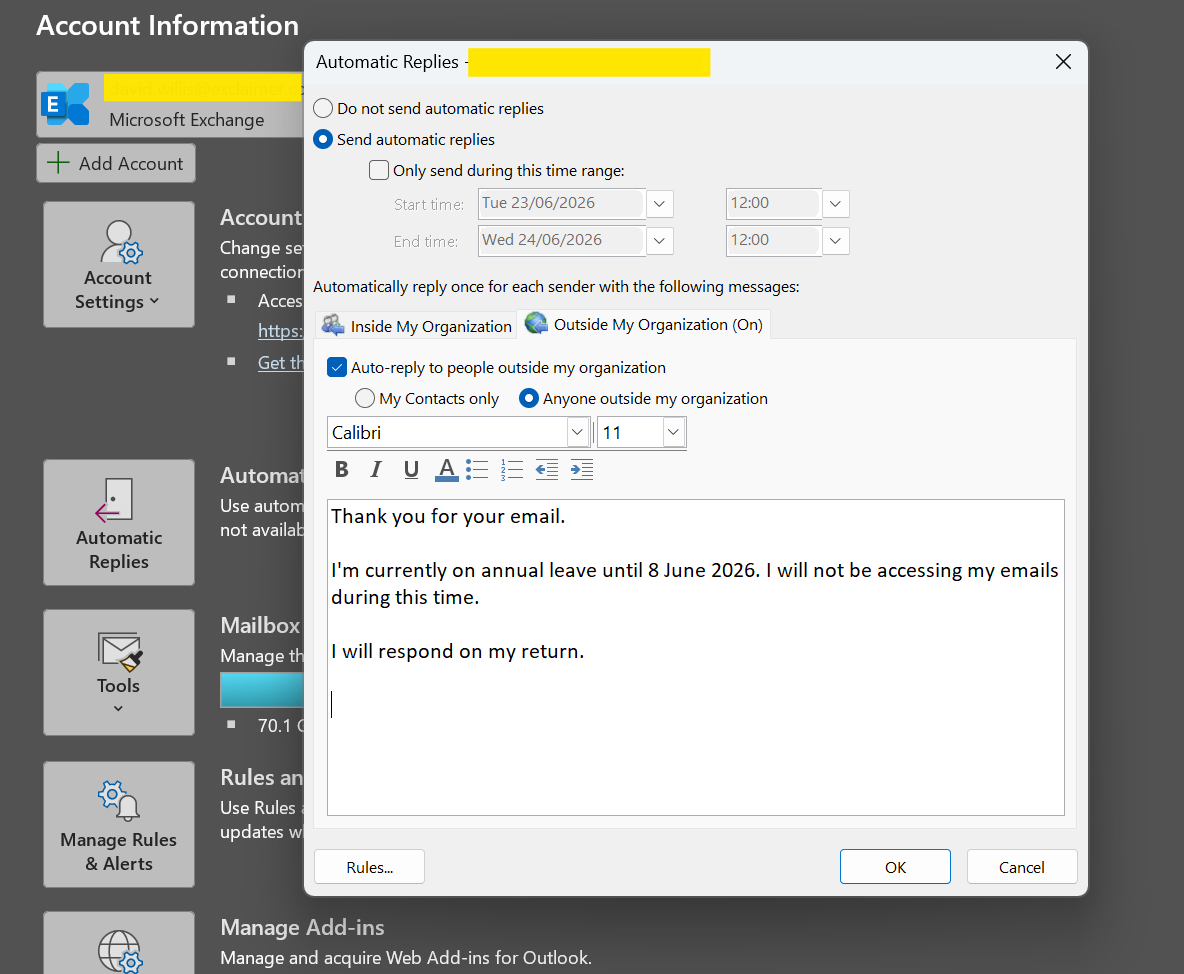Open the font color button
Image resolution: width=1184 pixels, height=974 pixels.
446,470
